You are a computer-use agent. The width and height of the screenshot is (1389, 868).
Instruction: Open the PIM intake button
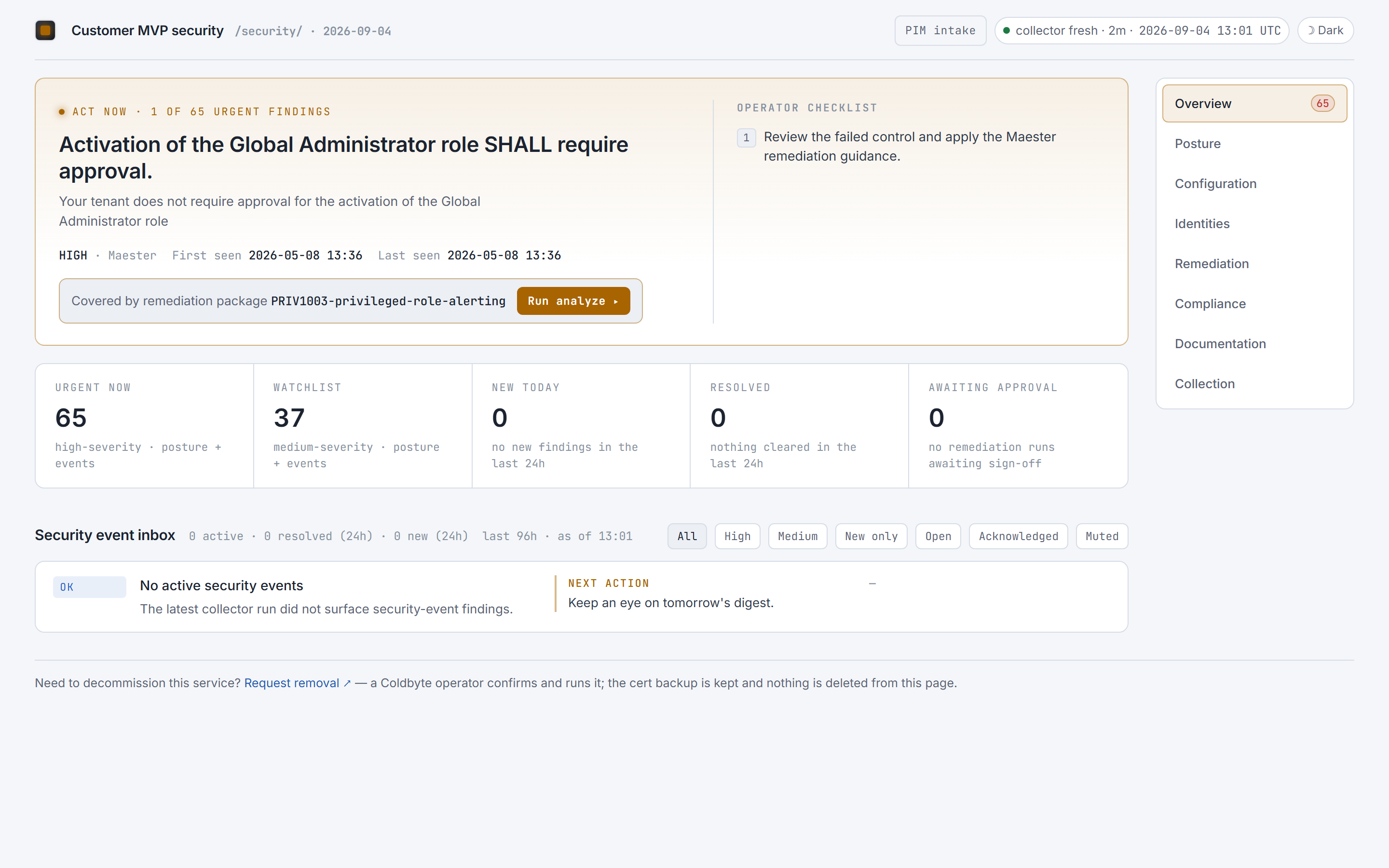[940, 30]
